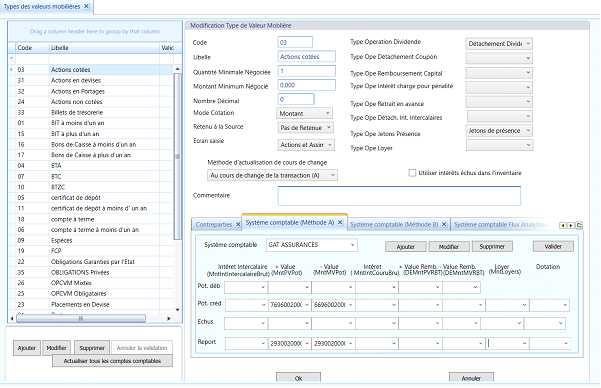Toggle Utiliser intérêts échus dans l'inventaire

tap(412, 173)
